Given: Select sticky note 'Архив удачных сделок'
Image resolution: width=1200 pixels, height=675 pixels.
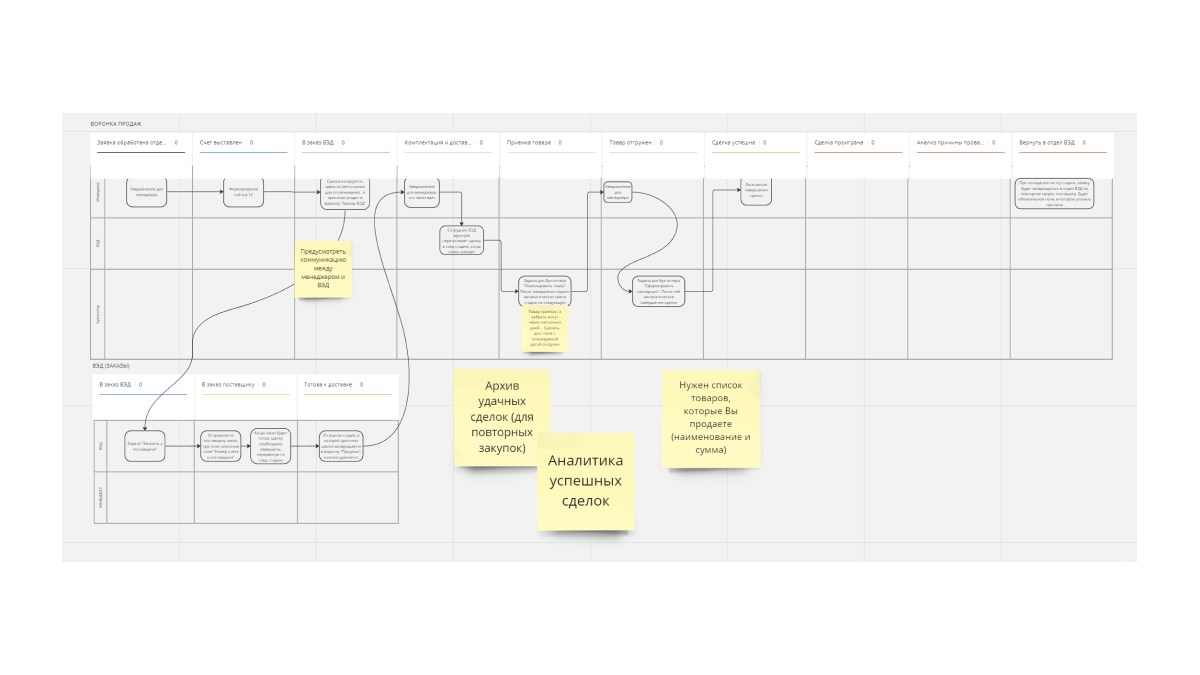Looking at the screenshot, I should point(502,418).
